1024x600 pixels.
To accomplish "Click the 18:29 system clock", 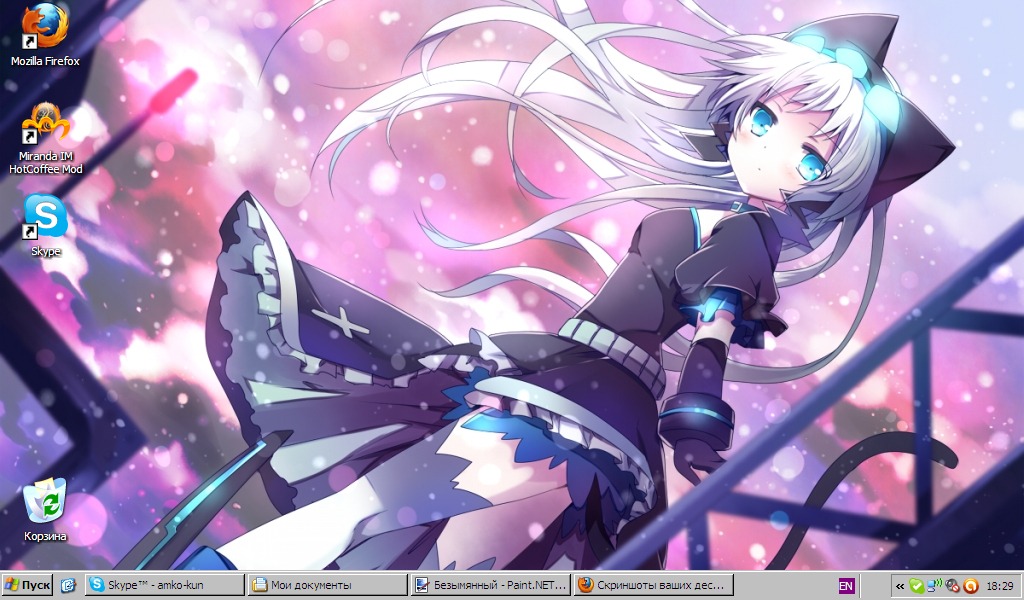I will tap(999, 585).
